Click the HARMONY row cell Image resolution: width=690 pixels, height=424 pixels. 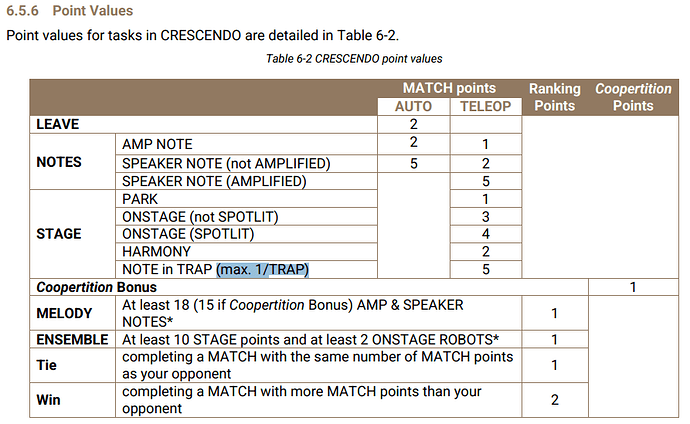pyautogui.click(x=246, y=252)
